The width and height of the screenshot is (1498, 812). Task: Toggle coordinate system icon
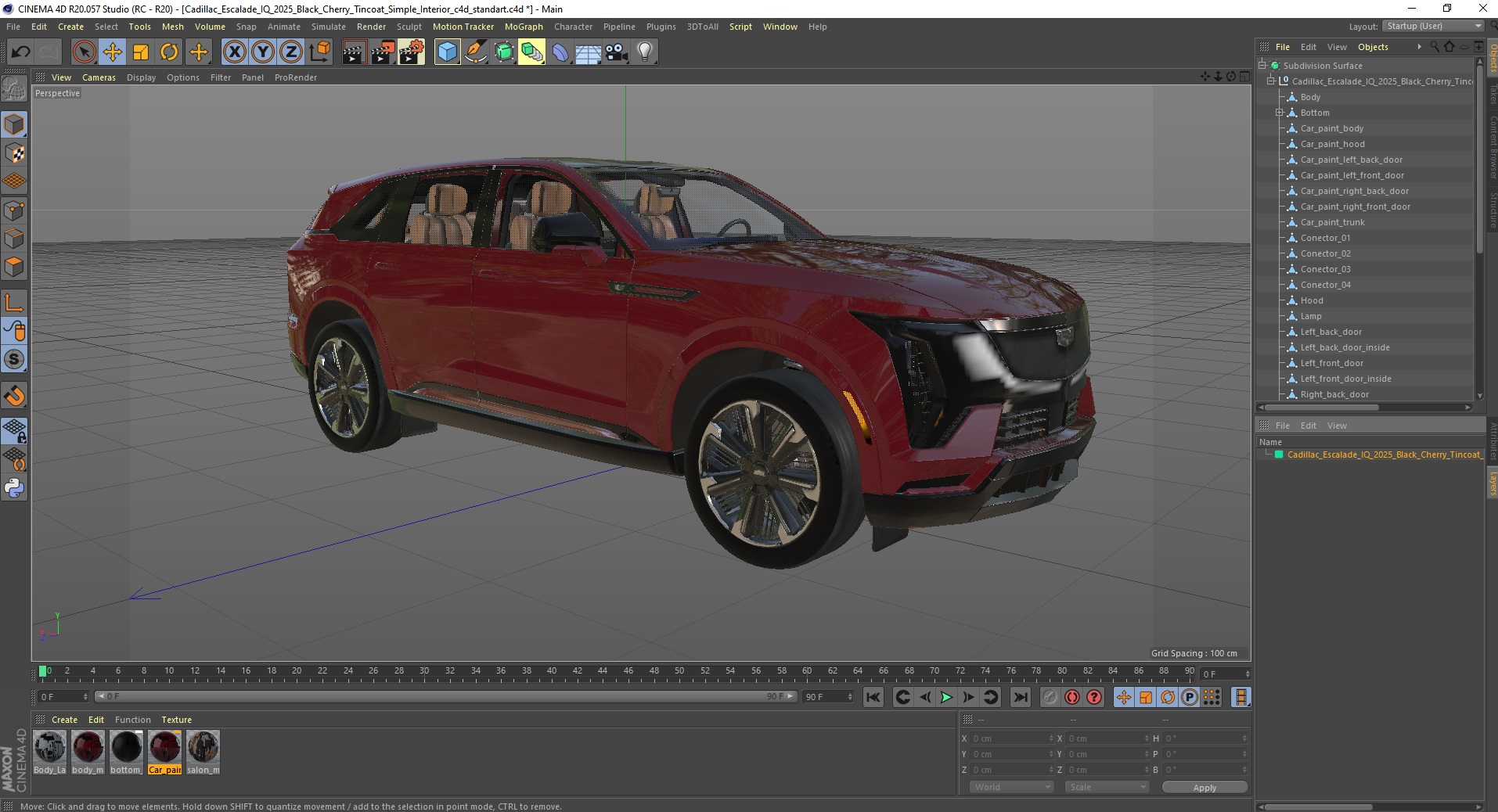pos(320,52)
